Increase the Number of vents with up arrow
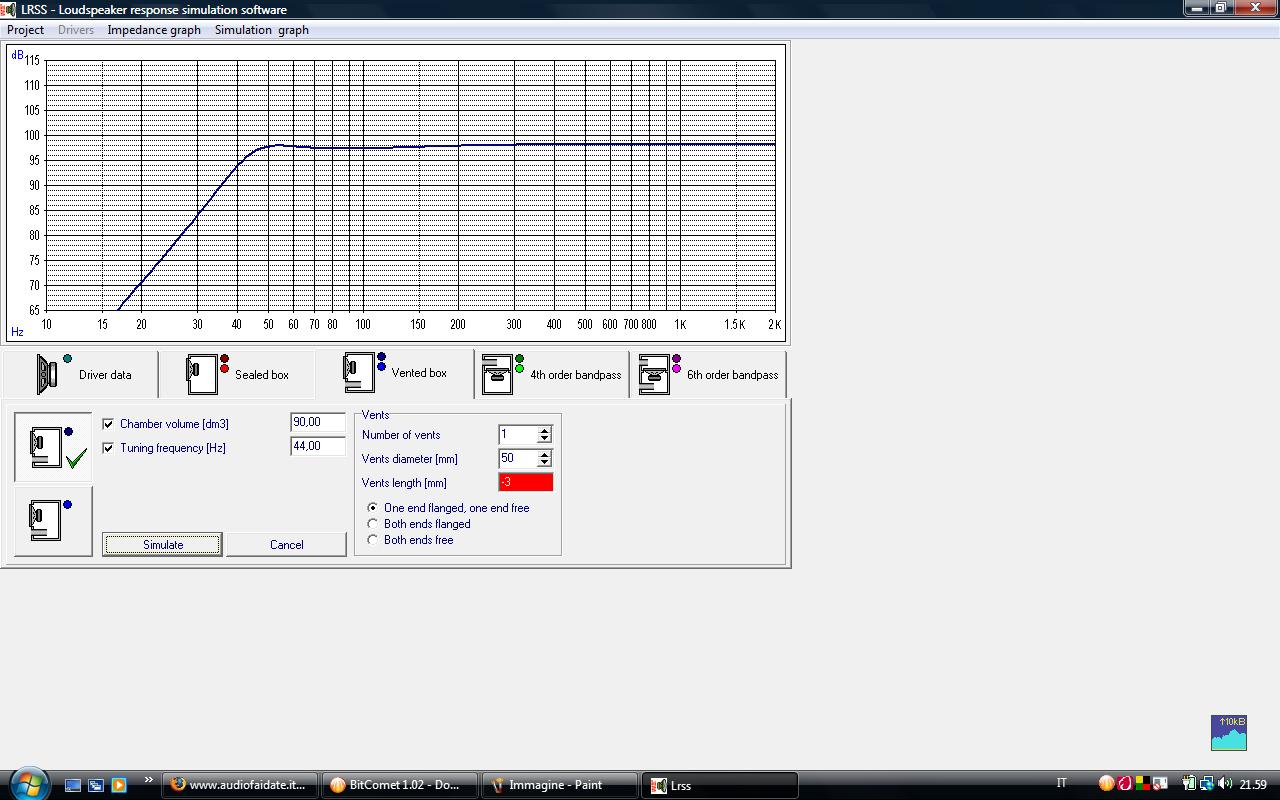The width and height of the screenshot is (1280, 800). [544, 431]
